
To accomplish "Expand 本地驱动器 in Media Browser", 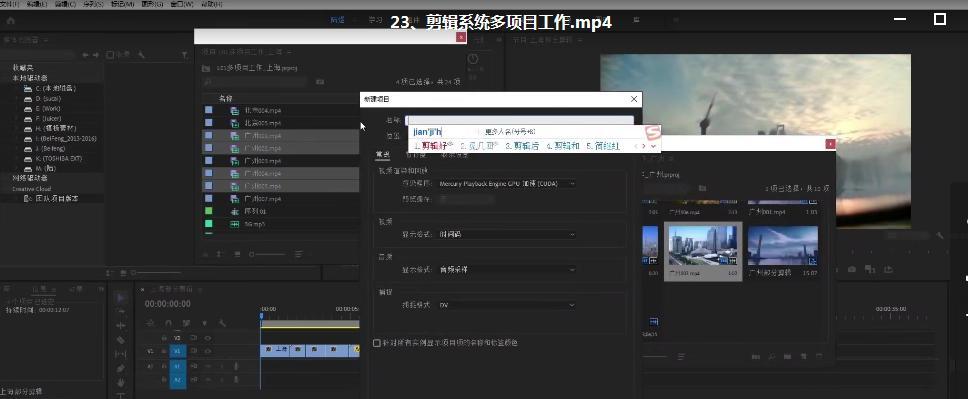I will tap(29, 78).
